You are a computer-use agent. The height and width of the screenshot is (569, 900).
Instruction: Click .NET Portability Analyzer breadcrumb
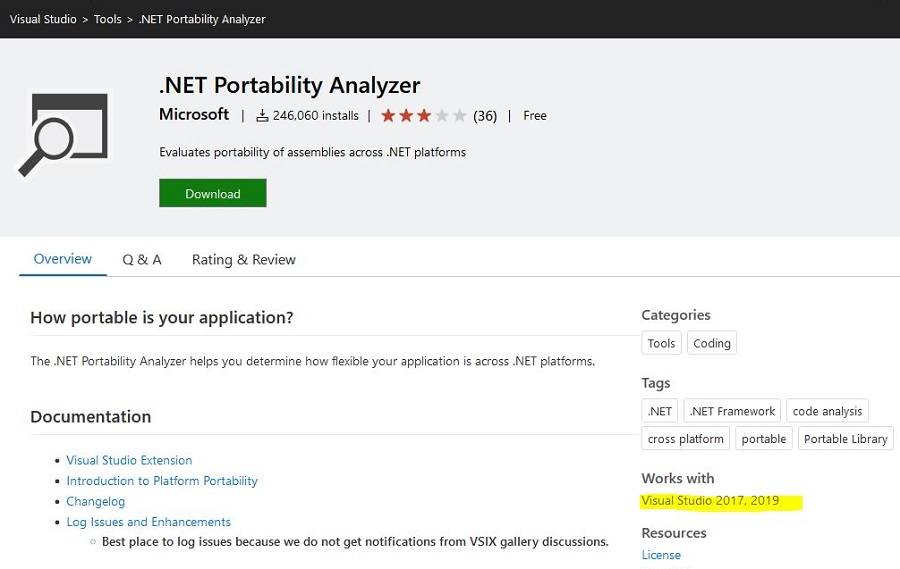click(202, 19)
